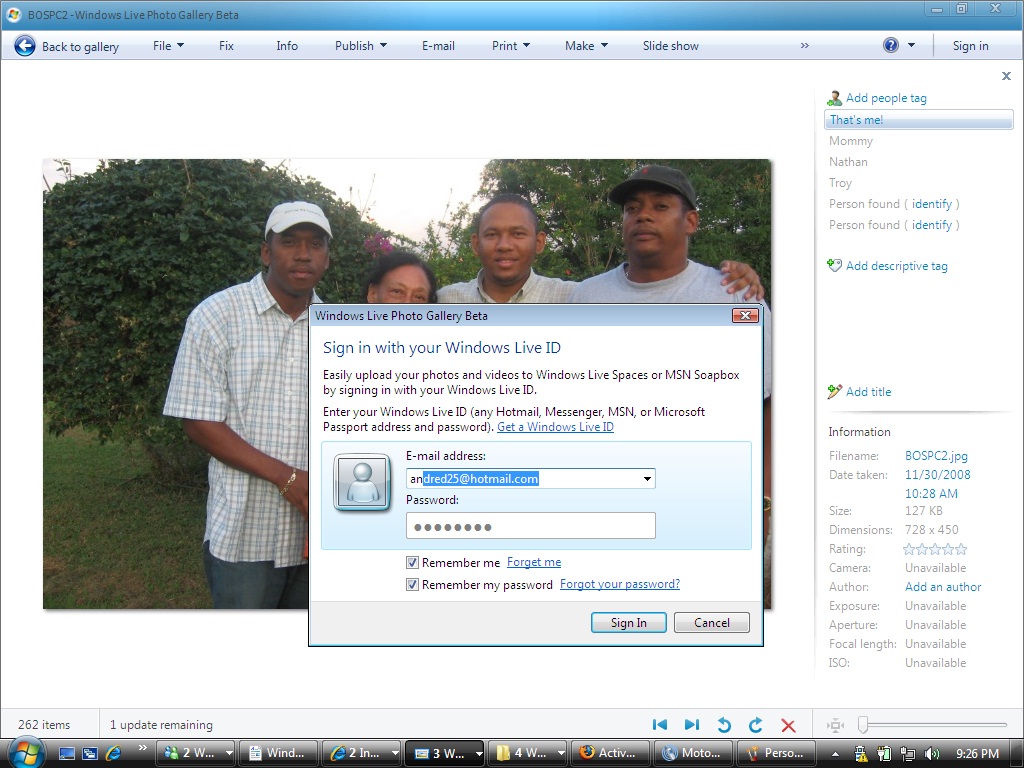
Task: Adjust the zoom slider handle
Action: click(x=863, y=724)
